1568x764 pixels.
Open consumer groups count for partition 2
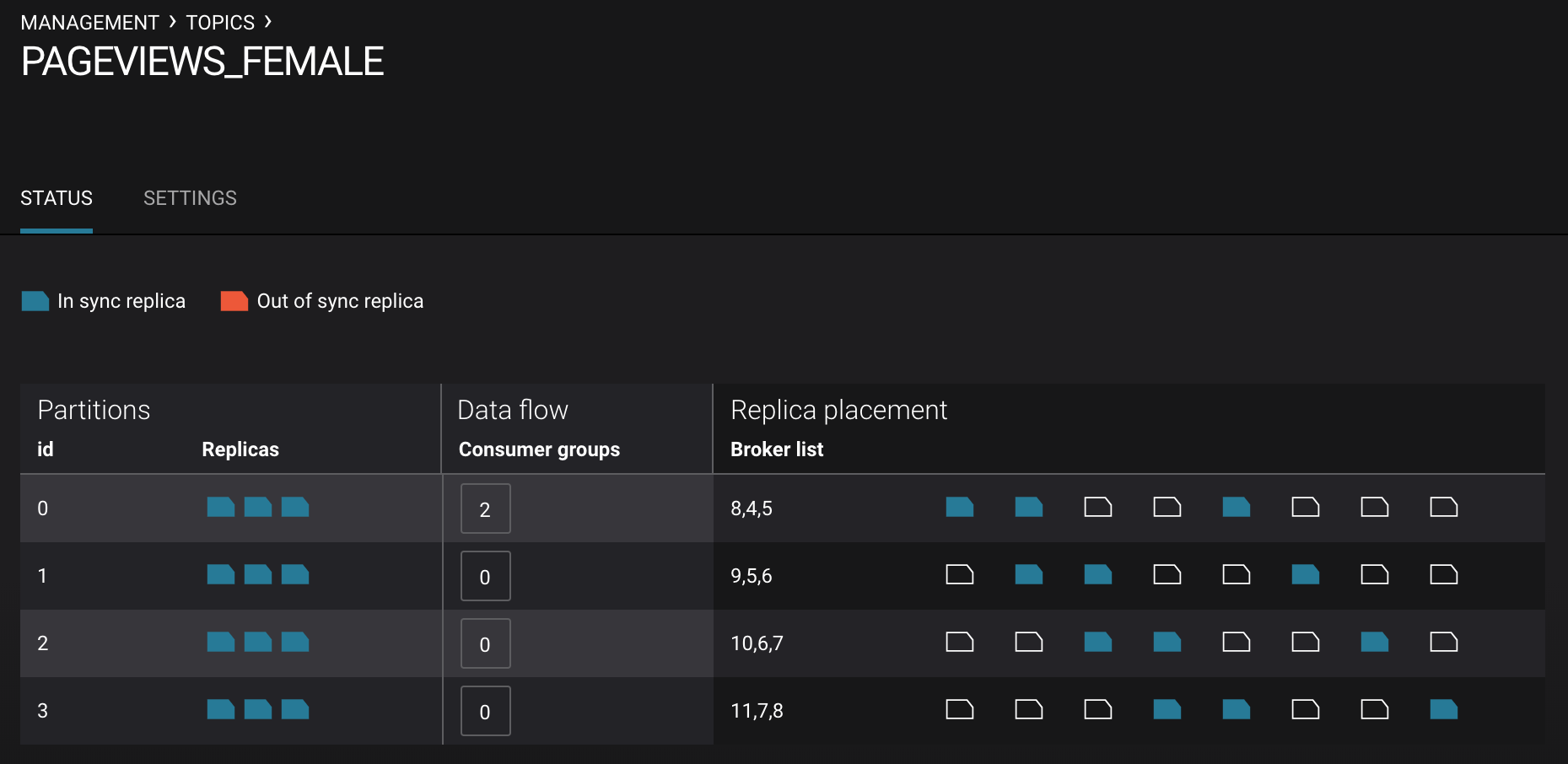pyautogui.click(x=485, y=643)
